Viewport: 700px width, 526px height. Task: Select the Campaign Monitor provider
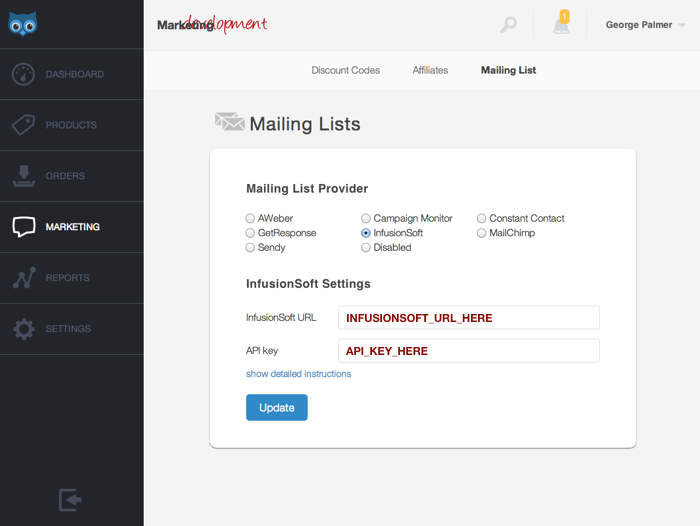(x=366, y=218)
